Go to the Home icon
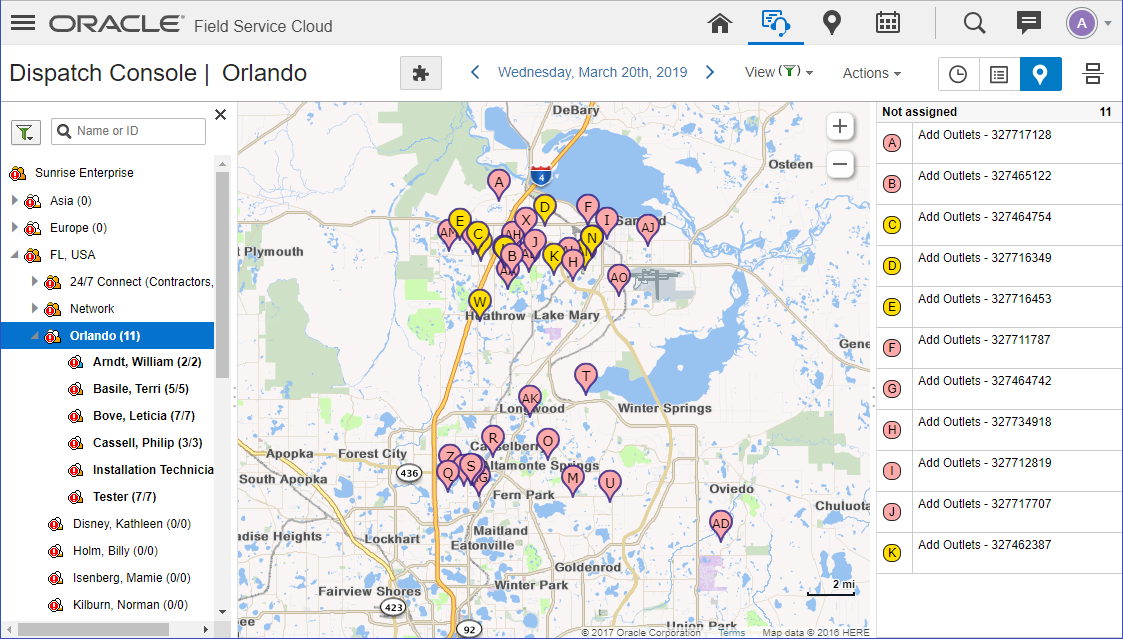Image resolution: width=1123 pixels, height=639 pixels. (720, 23)
